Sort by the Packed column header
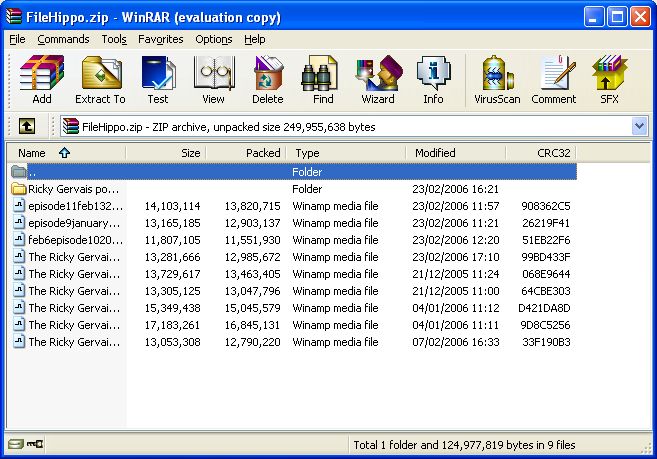 pyautogui.click(x=246, y=153)
